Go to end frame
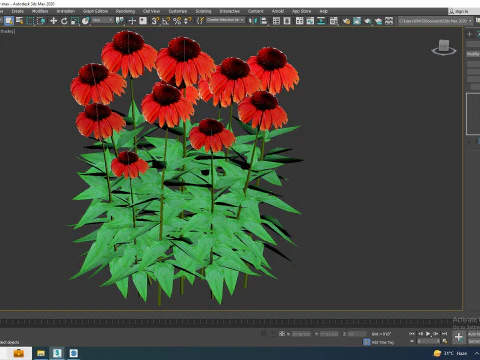 (444, 334)
